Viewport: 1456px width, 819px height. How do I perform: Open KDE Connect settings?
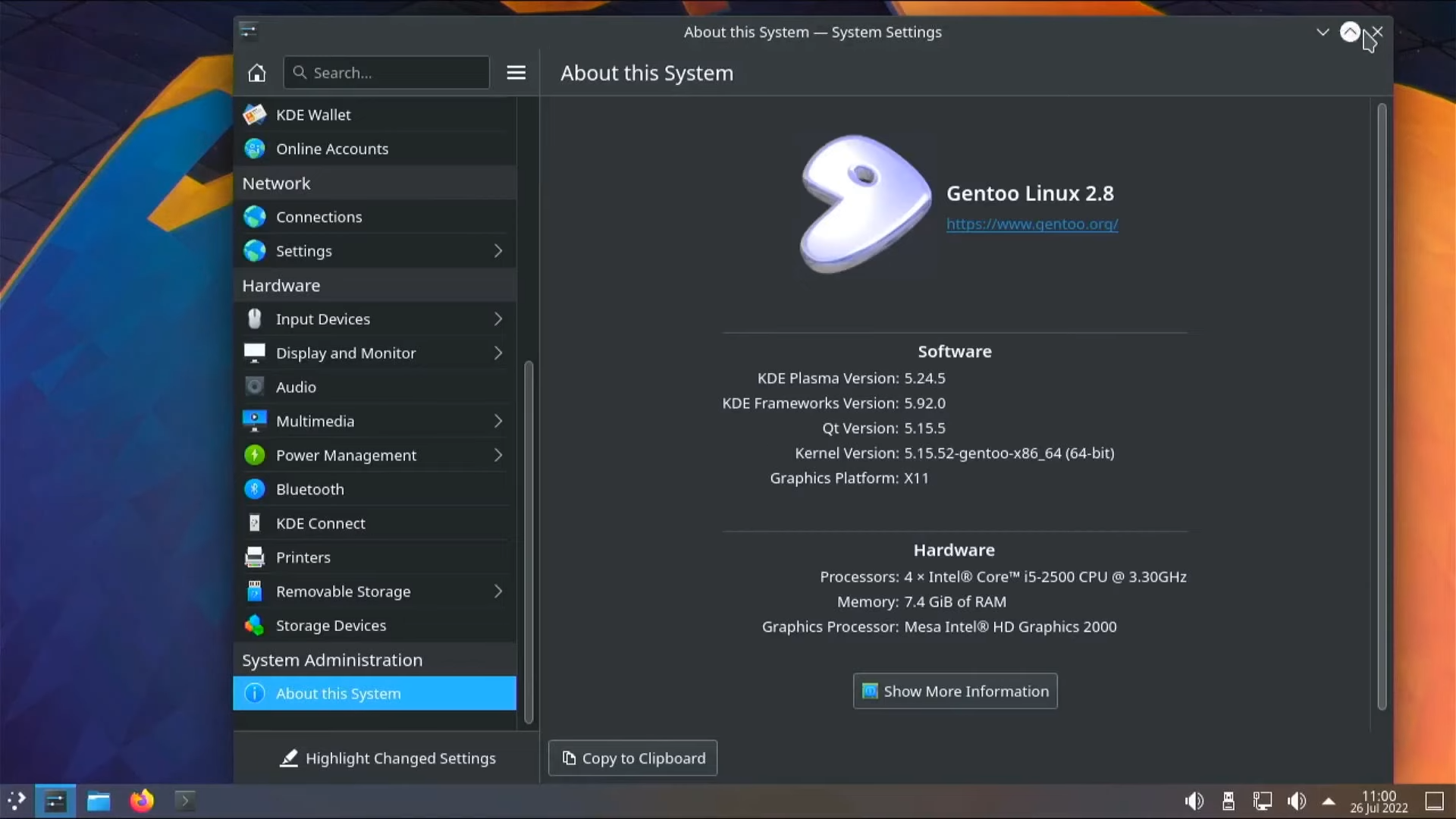coord(320,523)
